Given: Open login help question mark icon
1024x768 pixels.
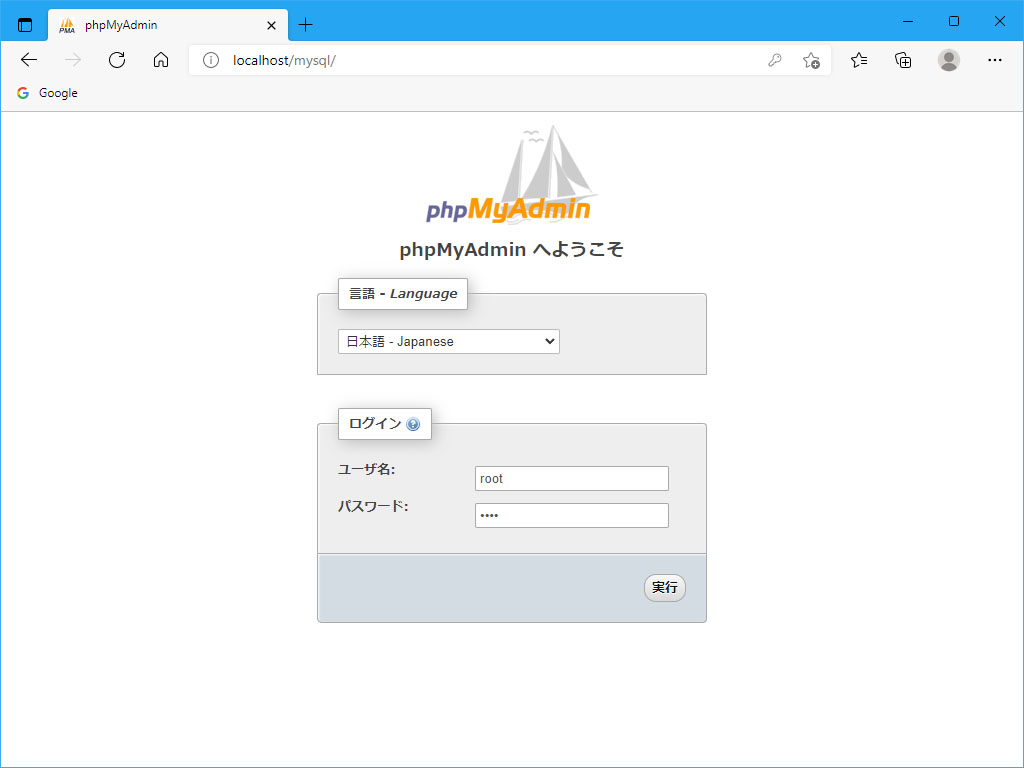Looking at the screenshot, I should 413,424.
